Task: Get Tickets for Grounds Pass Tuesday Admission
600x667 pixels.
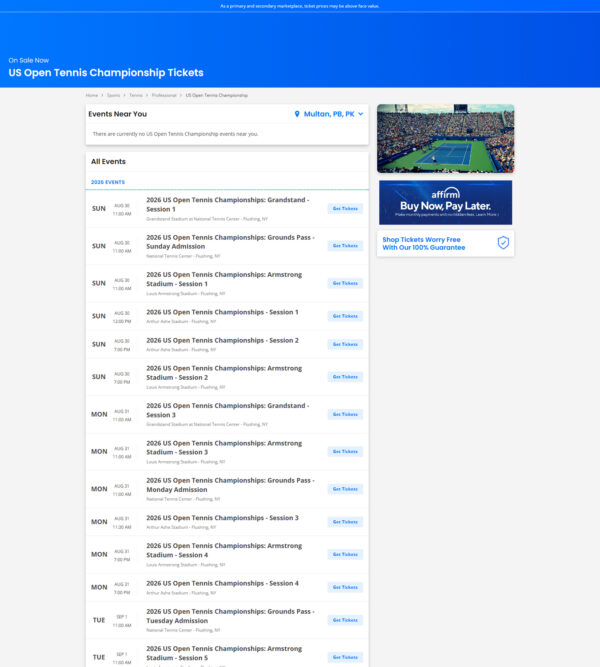Action: coord(345,620)
